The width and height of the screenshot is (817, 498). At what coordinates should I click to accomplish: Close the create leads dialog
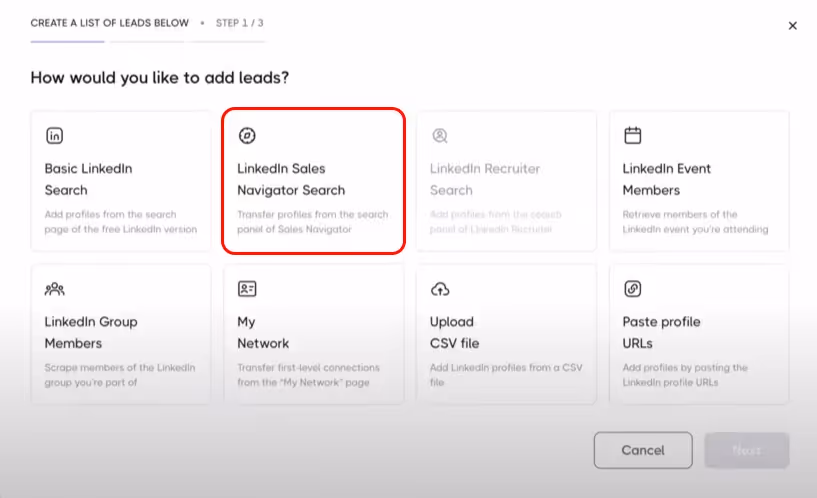click(793, 26)
